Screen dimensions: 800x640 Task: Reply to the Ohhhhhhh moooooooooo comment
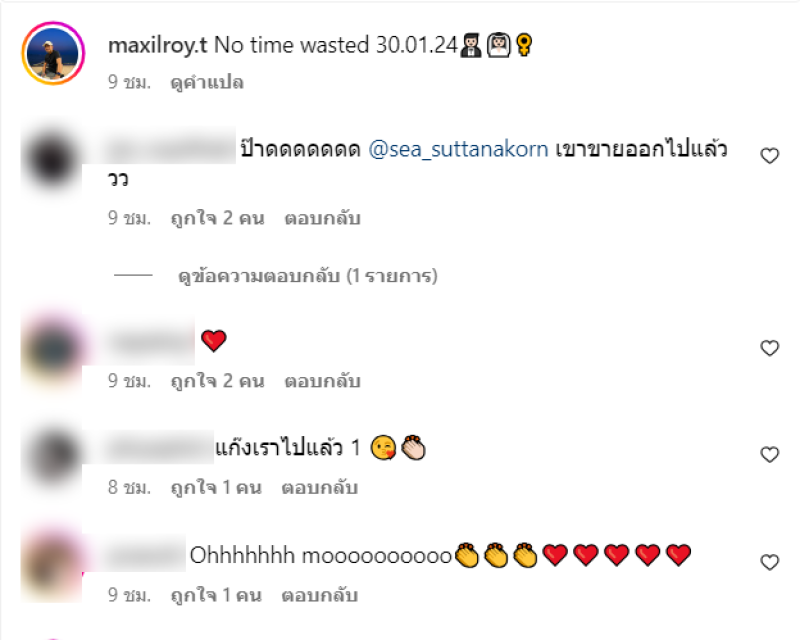[x=319, y=595]
